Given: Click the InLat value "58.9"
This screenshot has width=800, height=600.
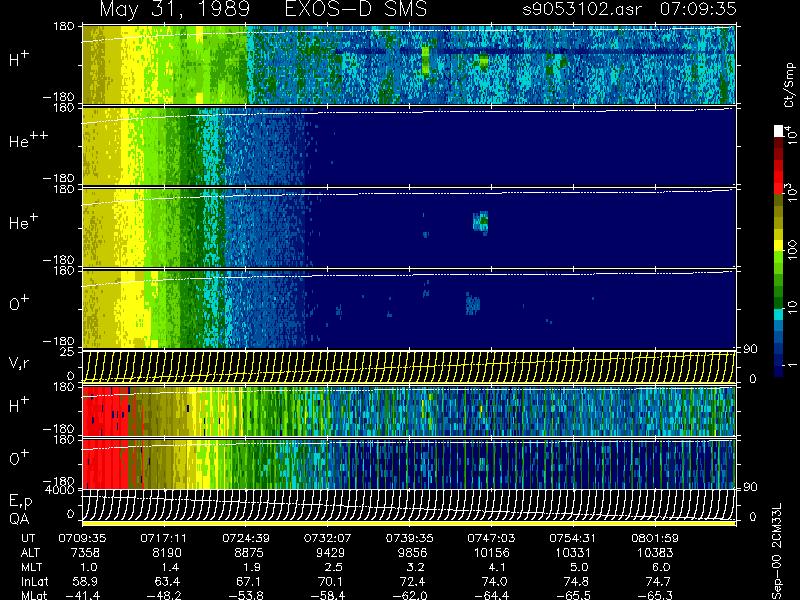Looking at the screenshot, I should tap(86, 582).
